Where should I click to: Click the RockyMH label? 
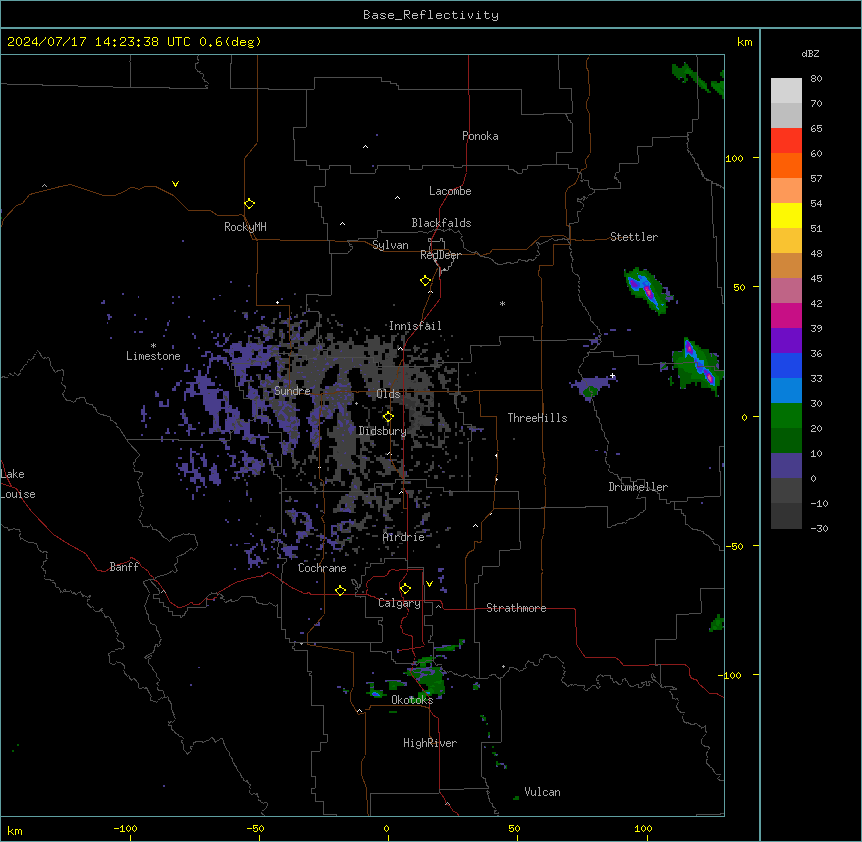(245, 227)
